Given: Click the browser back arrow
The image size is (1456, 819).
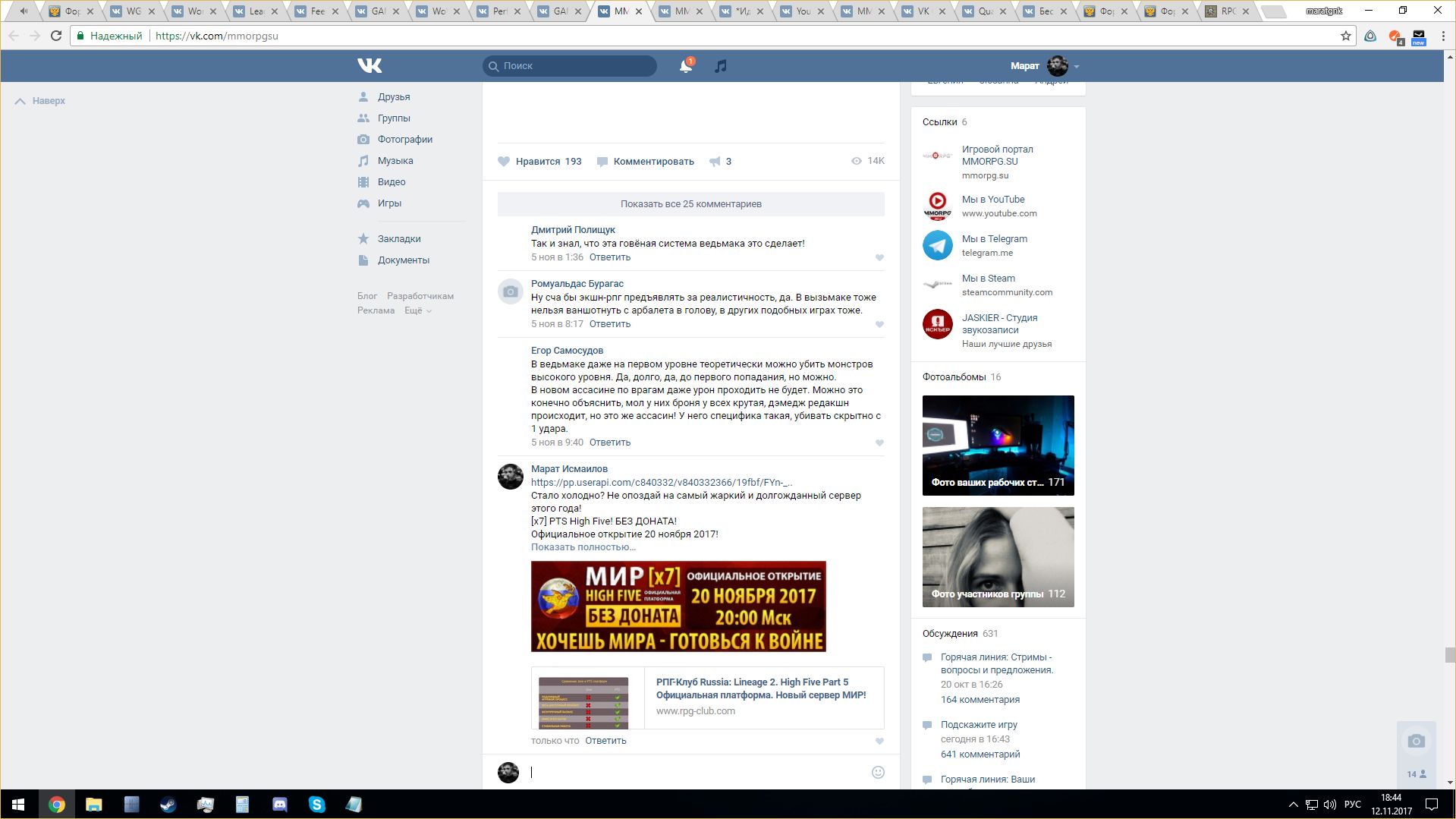Looking at the screenshot, I should pos(14,36).
